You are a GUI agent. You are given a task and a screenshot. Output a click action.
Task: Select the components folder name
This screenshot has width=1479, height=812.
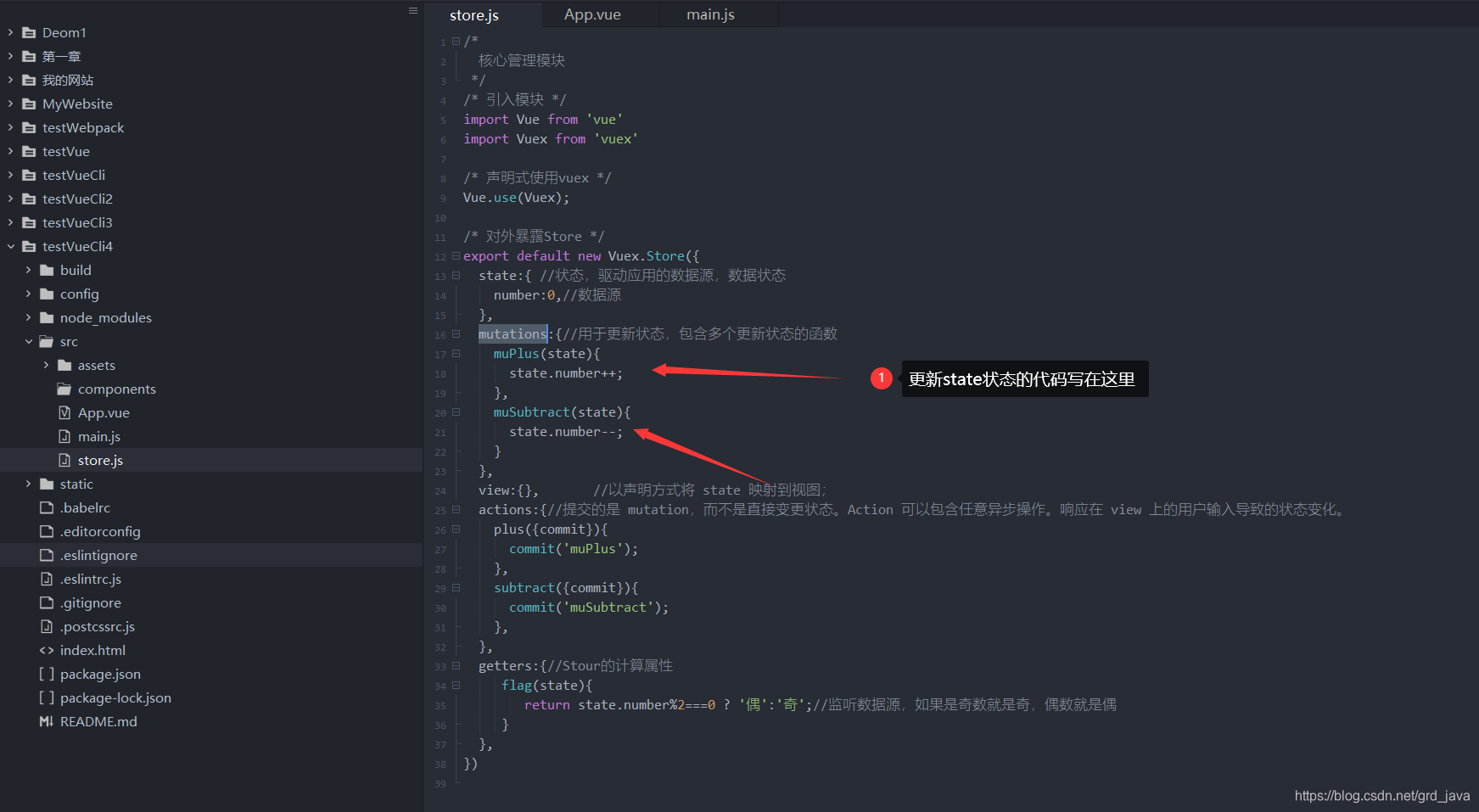[117, 389]
